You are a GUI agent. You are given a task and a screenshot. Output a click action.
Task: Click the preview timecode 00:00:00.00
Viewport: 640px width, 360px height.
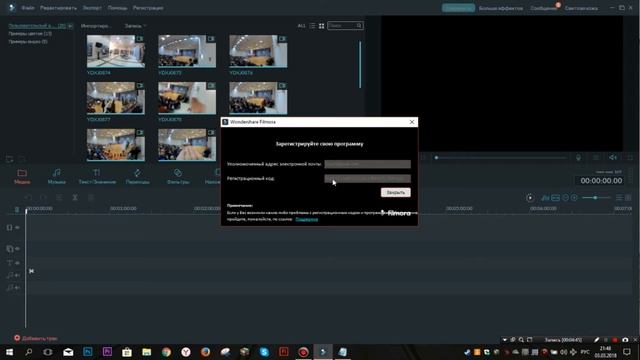tap(601, 181)
